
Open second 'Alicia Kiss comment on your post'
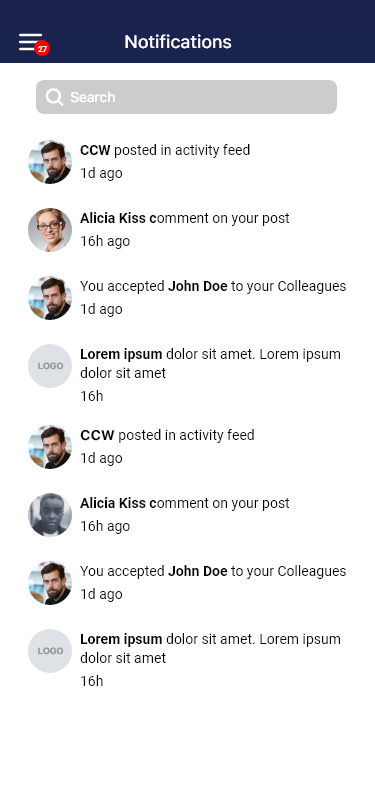click(x=188, y=515)
